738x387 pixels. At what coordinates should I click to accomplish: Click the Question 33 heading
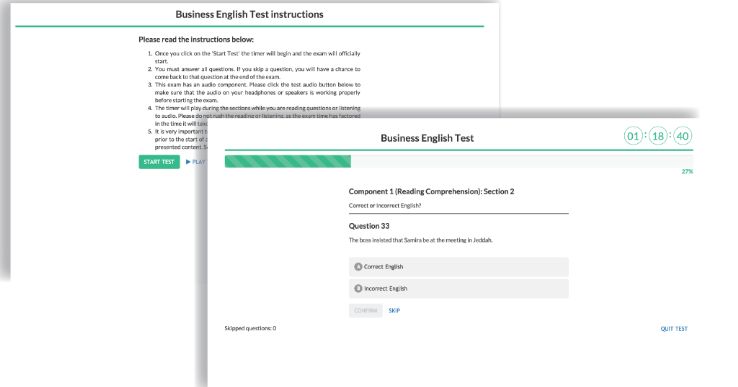(369, 226)
